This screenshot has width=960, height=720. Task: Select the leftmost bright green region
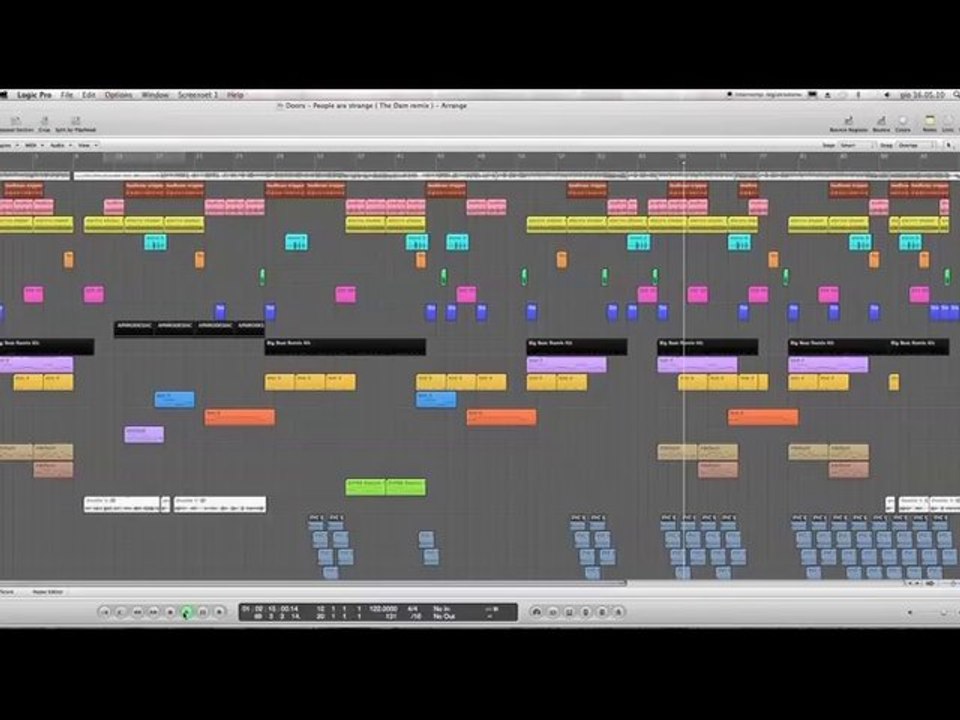(x=365, y=487)
